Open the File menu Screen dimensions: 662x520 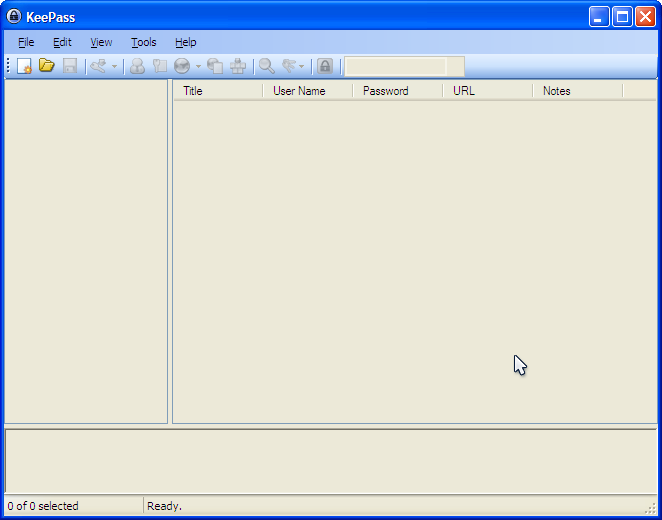[x=26, y=42]
